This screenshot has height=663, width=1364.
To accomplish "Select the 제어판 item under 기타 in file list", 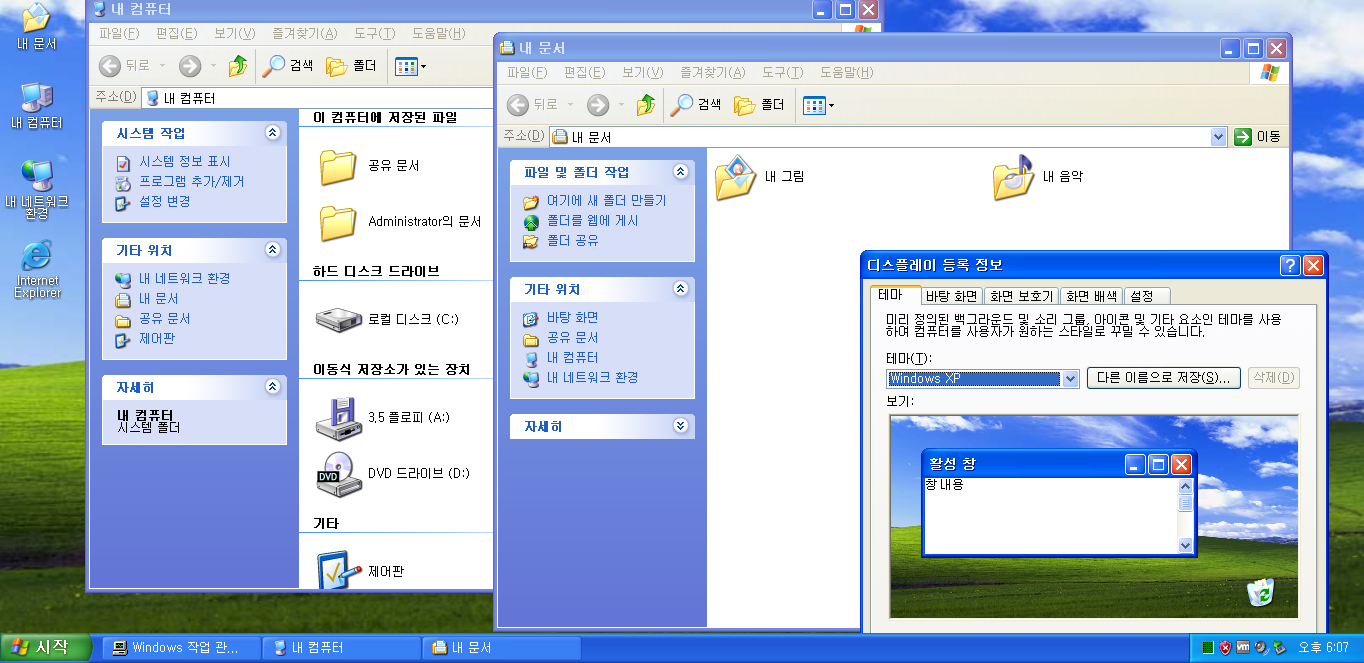I will 360,571.
